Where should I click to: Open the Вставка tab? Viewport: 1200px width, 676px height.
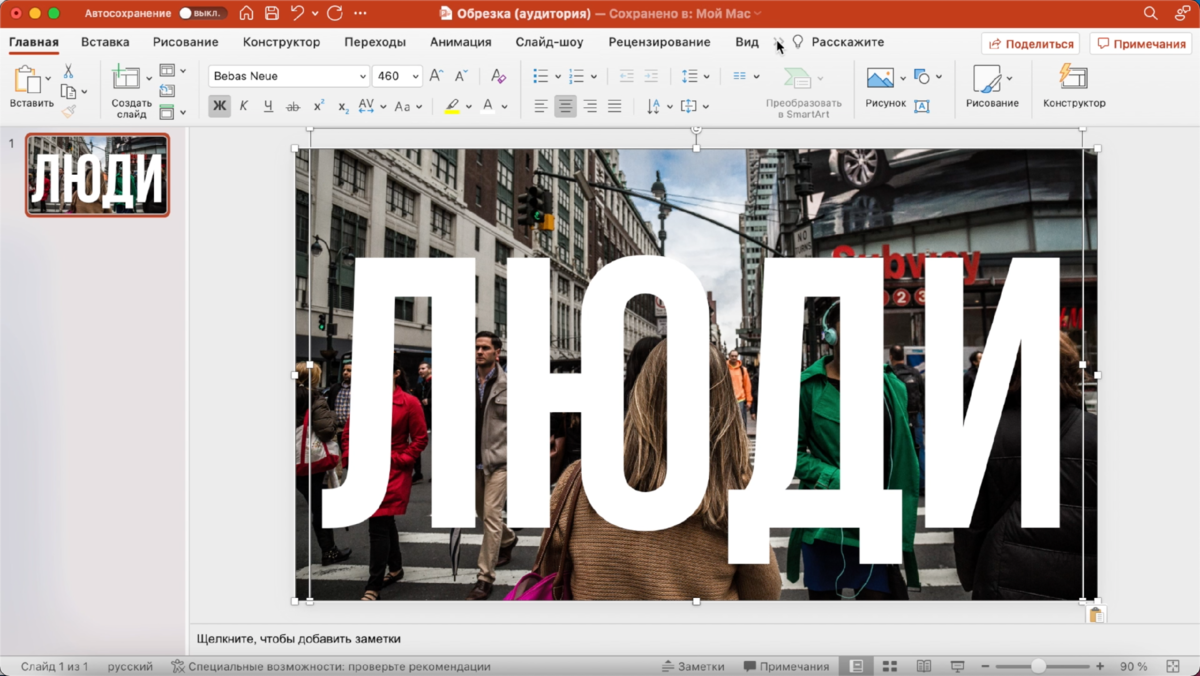(105, 43)
